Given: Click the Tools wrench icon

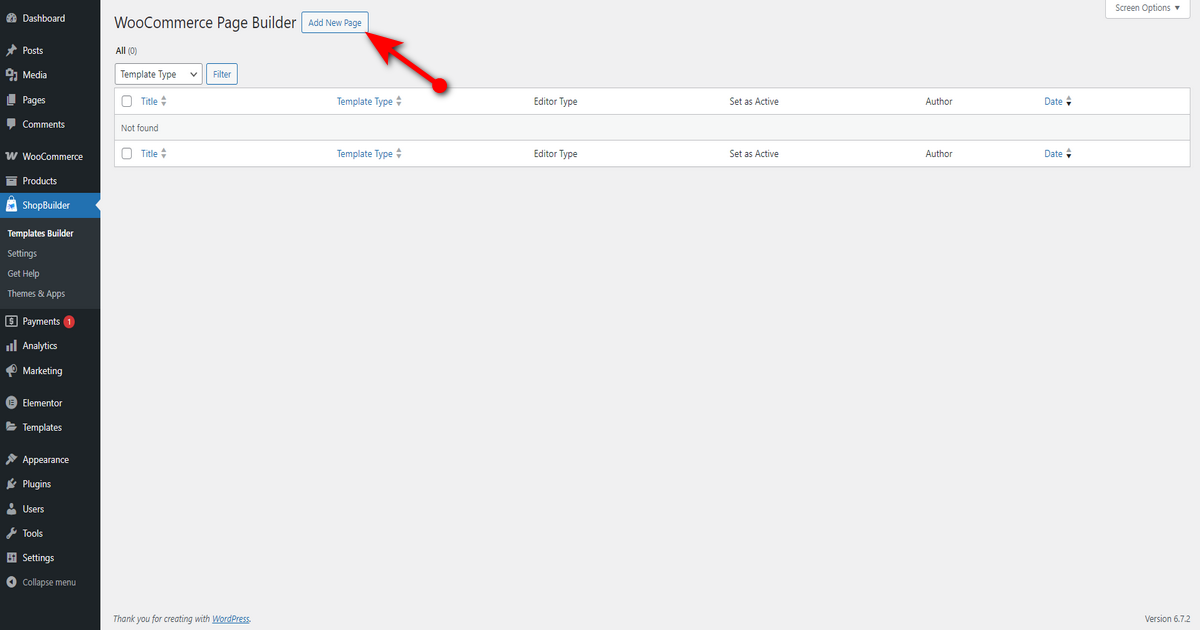Looking at the screenshot, I should [x=11, y=533].
